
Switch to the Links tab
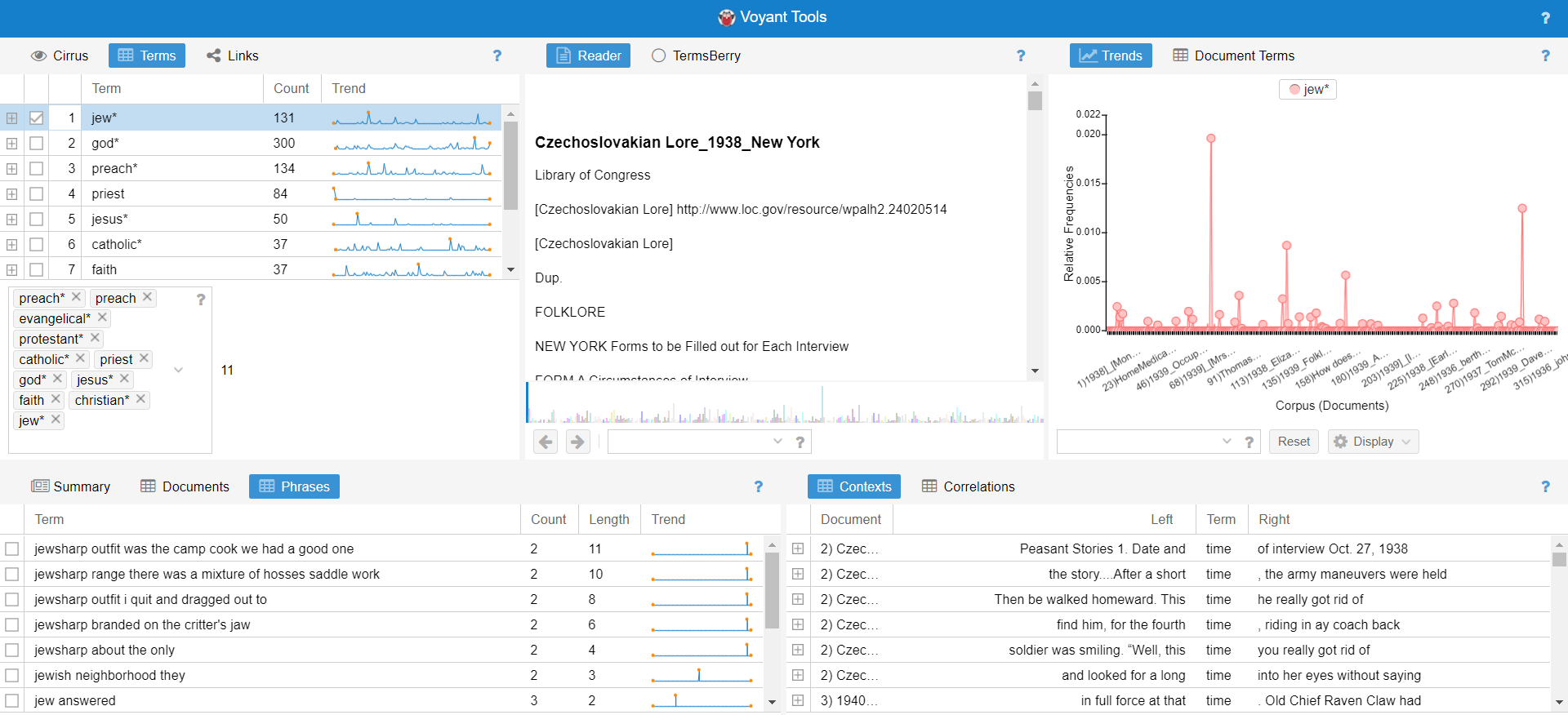pos(232,56)
